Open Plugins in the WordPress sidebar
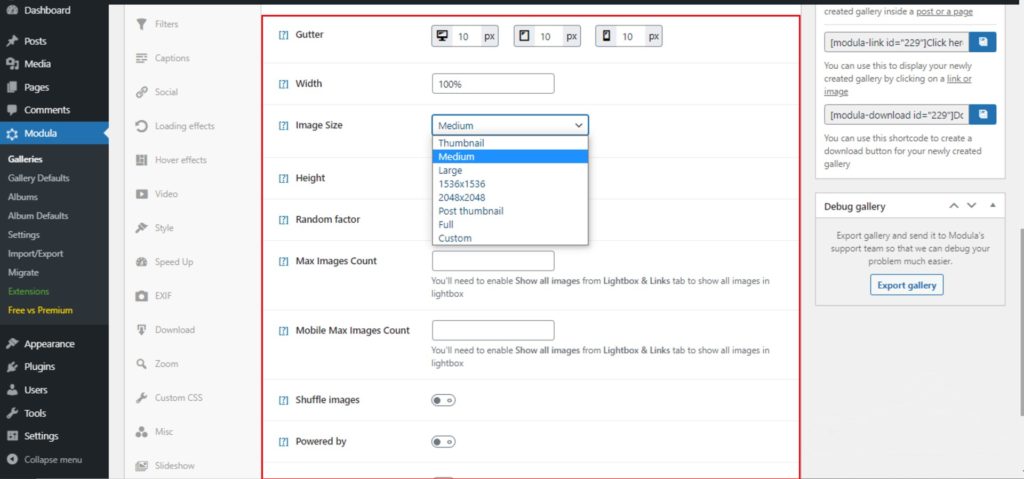1024x479 pixels. pos(40,367)
